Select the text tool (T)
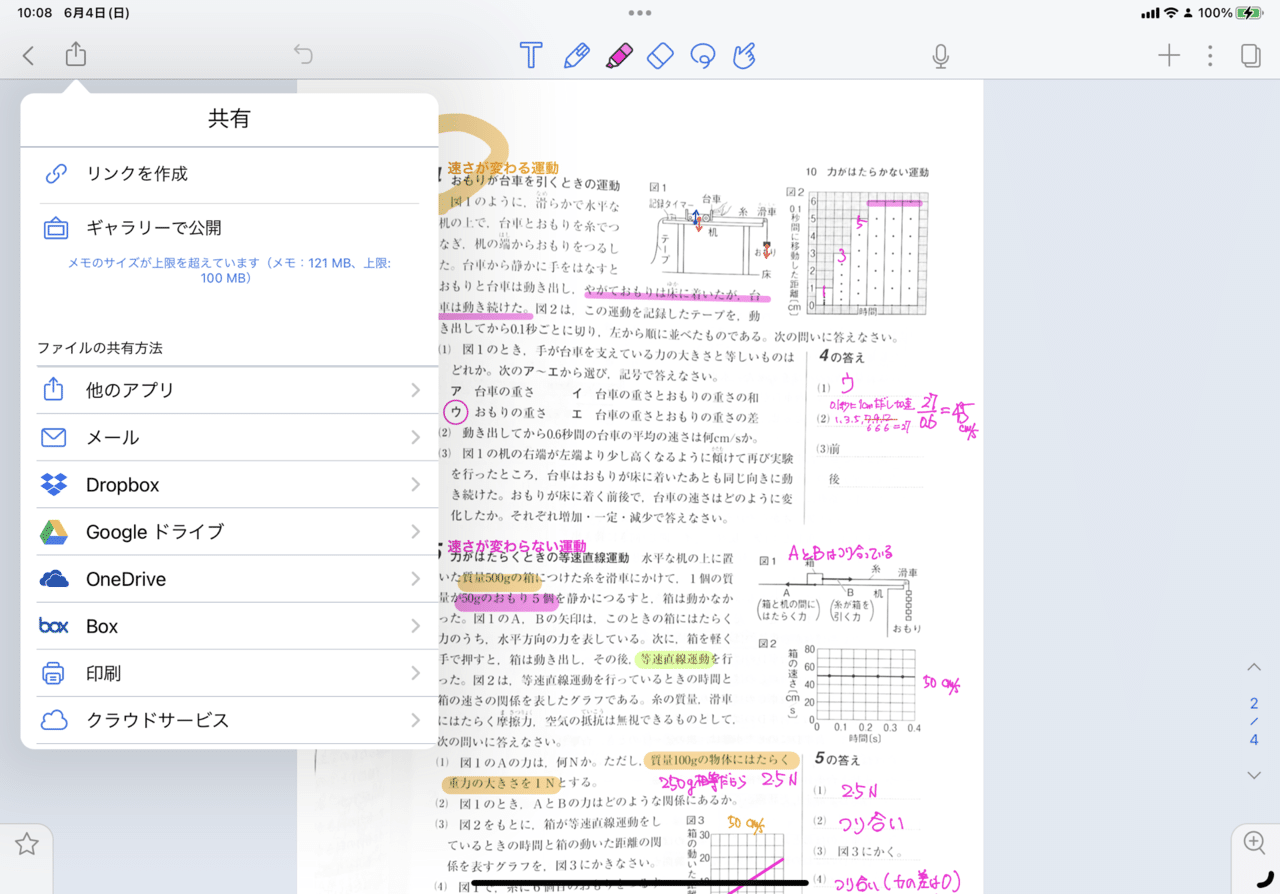Viewport: 1280px width, 894px height. [530, 56]
